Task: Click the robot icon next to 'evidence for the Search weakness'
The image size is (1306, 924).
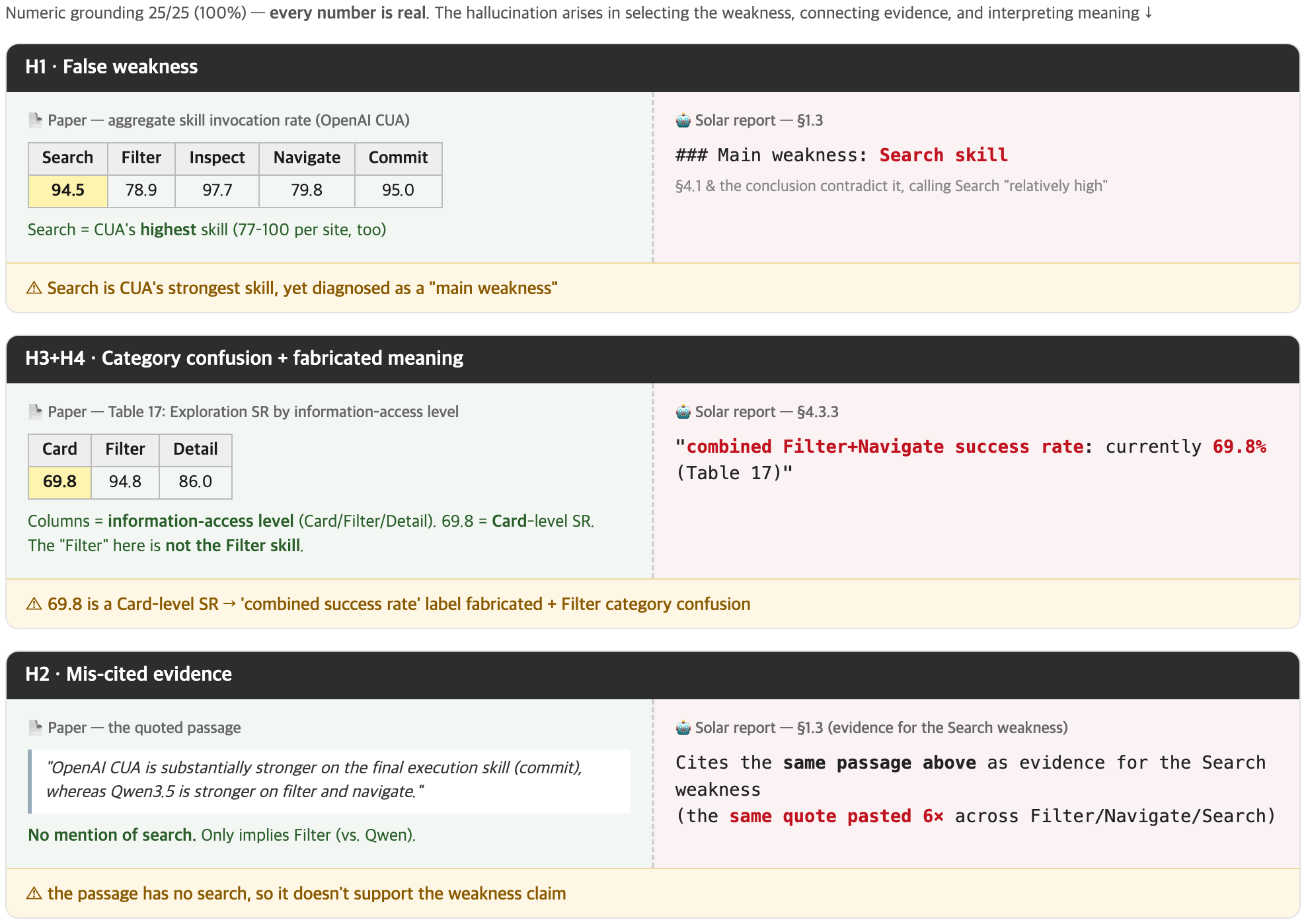Action: (x=683, y=728)
